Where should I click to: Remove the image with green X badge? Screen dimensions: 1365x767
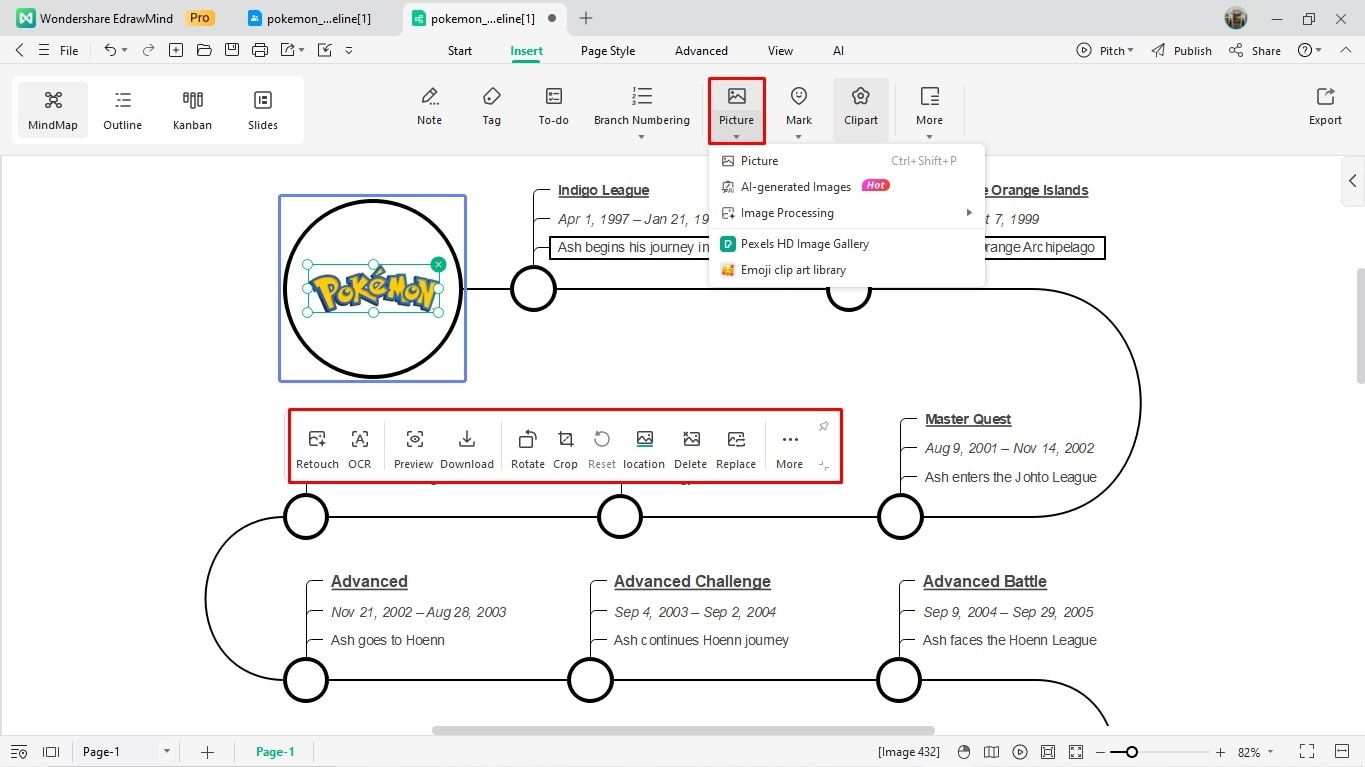pyautogui.click(x=438, y=264)
